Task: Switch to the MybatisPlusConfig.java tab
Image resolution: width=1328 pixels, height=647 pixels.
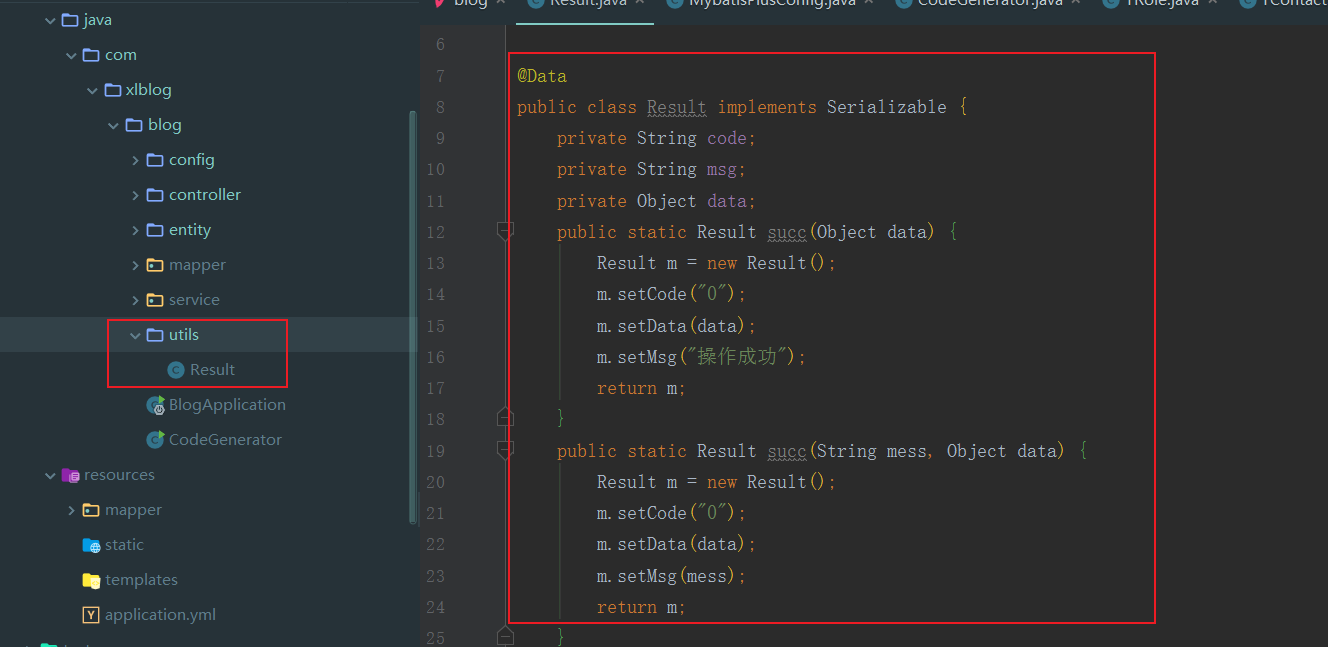Action: pos(770,3)
